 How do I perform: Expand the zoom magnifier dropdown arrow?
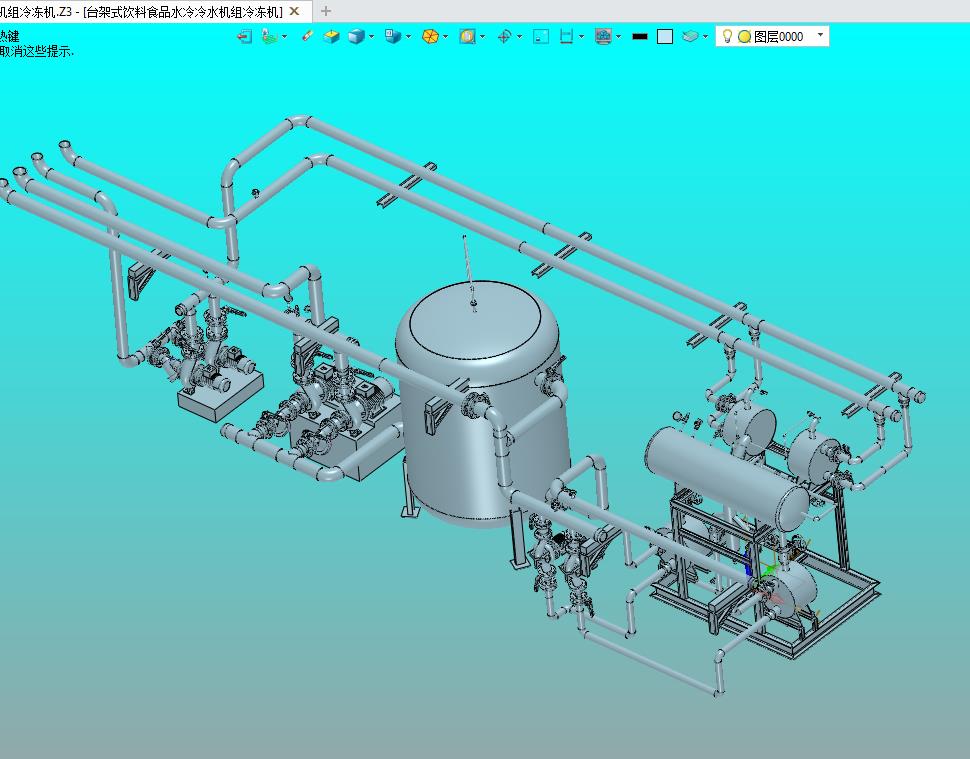(x=483, y=36)
